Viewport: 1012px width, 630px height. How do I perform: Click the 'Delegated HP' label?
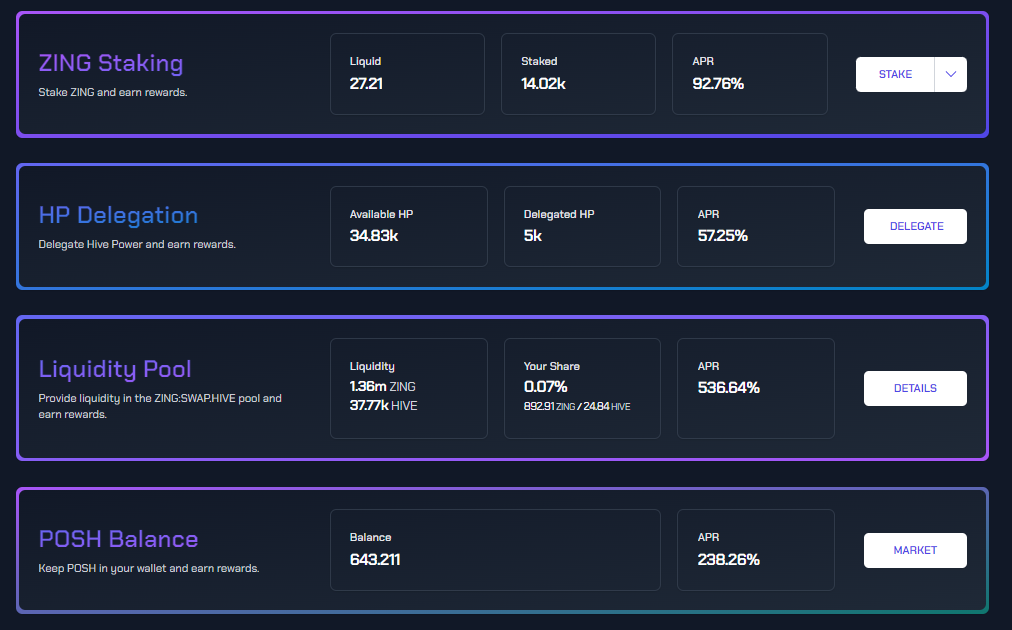pos(559,214)
